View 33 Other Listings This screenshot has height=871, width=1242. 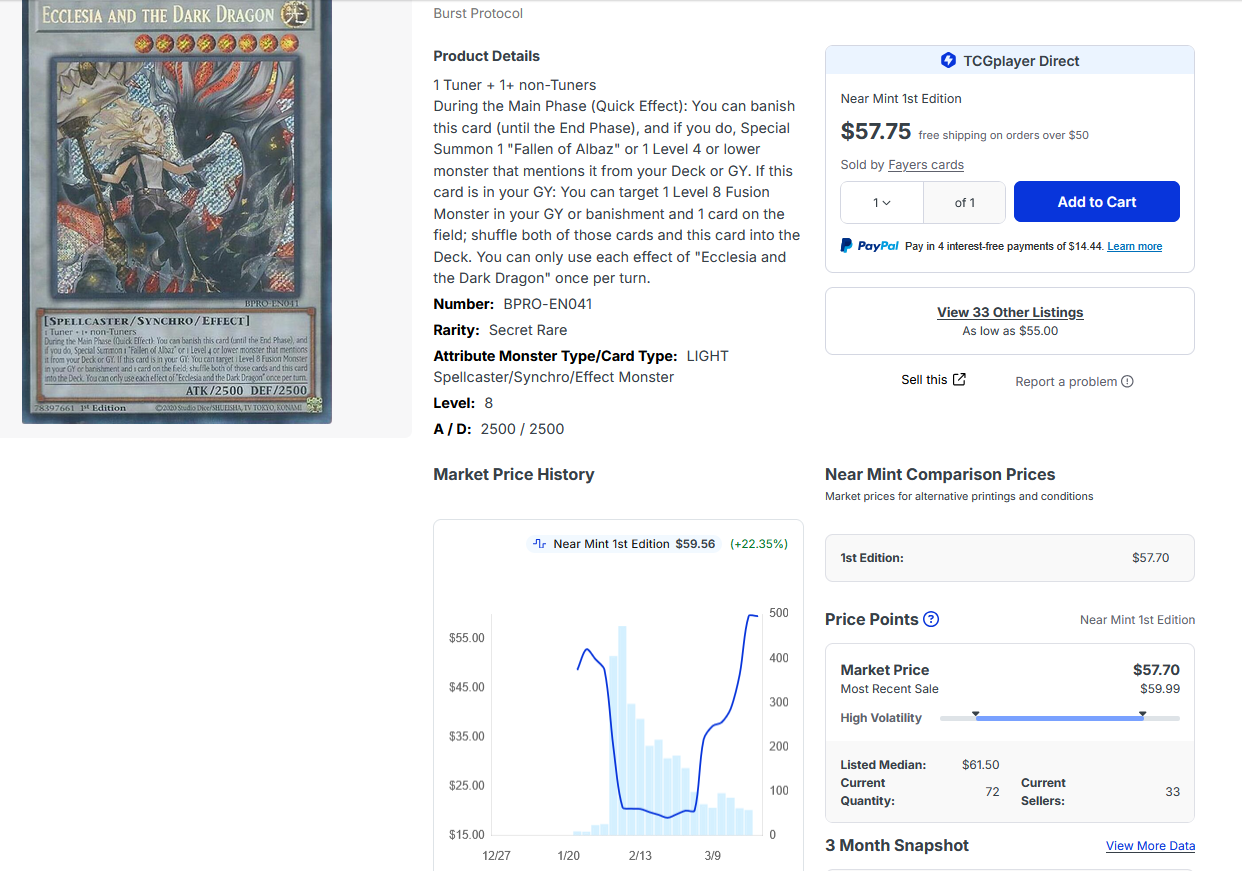coord(1010,312)
